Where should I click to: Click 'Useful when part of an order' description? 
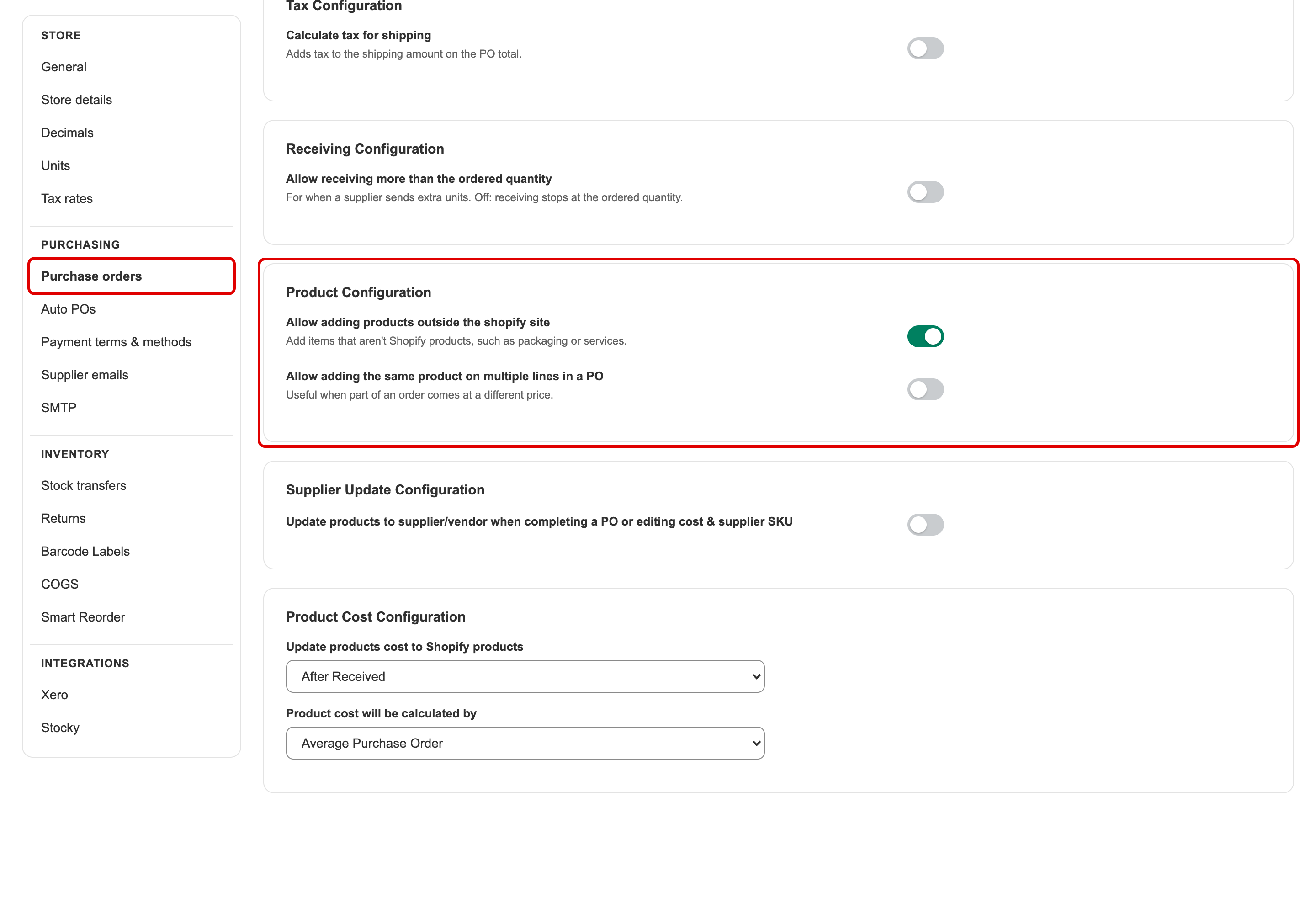[419, 394]
